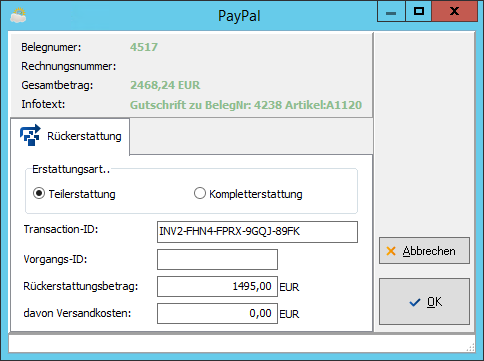Click the weather cloud app icon
The image size is (484, 361).
click(18, 15)
